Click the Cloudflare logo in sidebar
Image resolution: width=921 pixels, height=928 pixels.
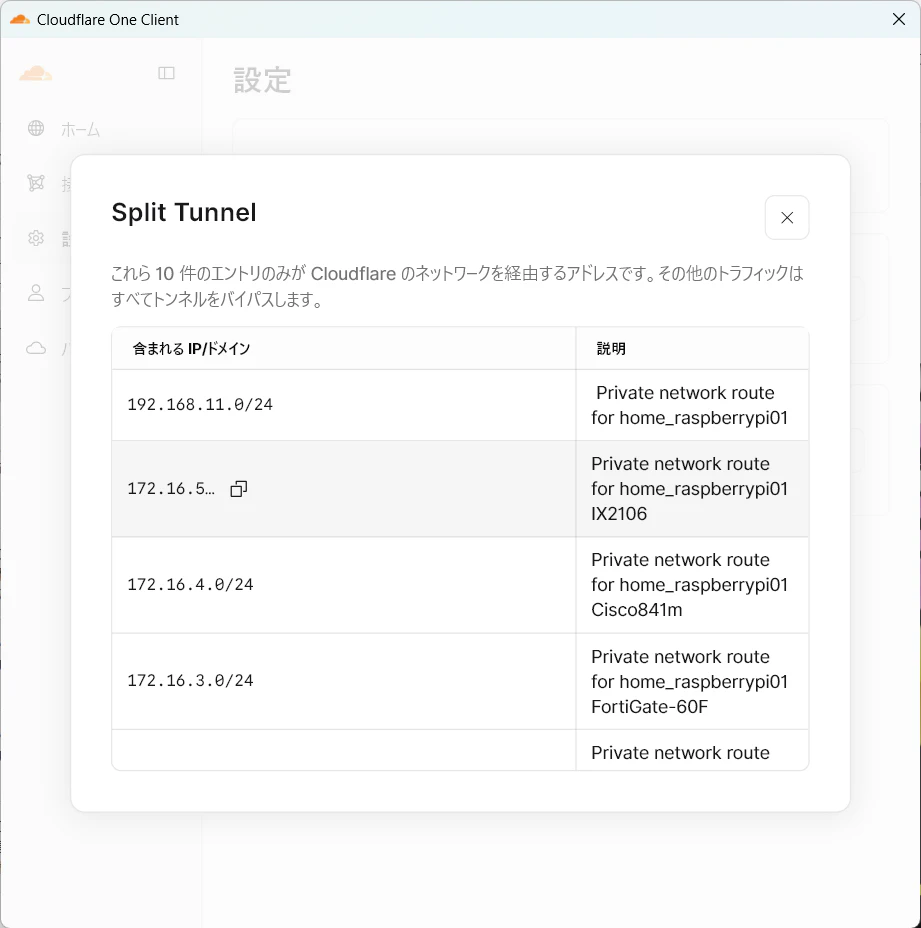click(x=36, y=73)
